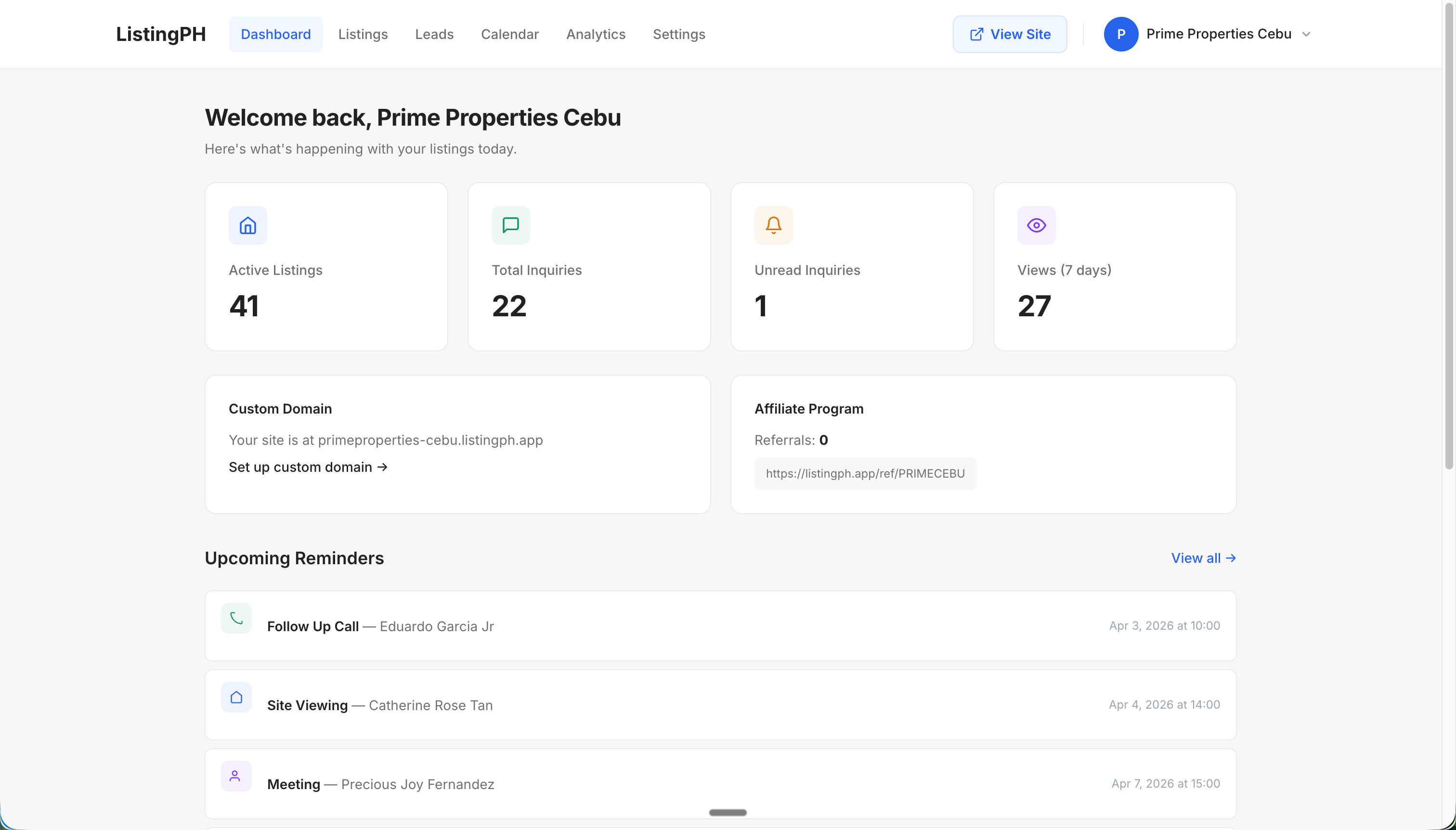The height and width of the screenshot is (830, 1456).
Task: Click the Views (7 days) value 27
Action: click(1034, 306)
